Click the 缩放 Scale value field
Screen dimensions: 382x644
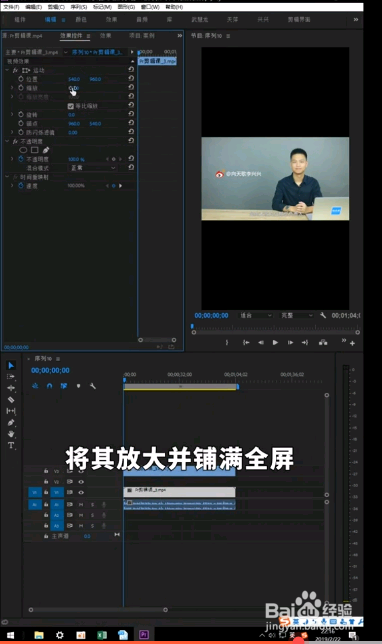tap(73, 87)
